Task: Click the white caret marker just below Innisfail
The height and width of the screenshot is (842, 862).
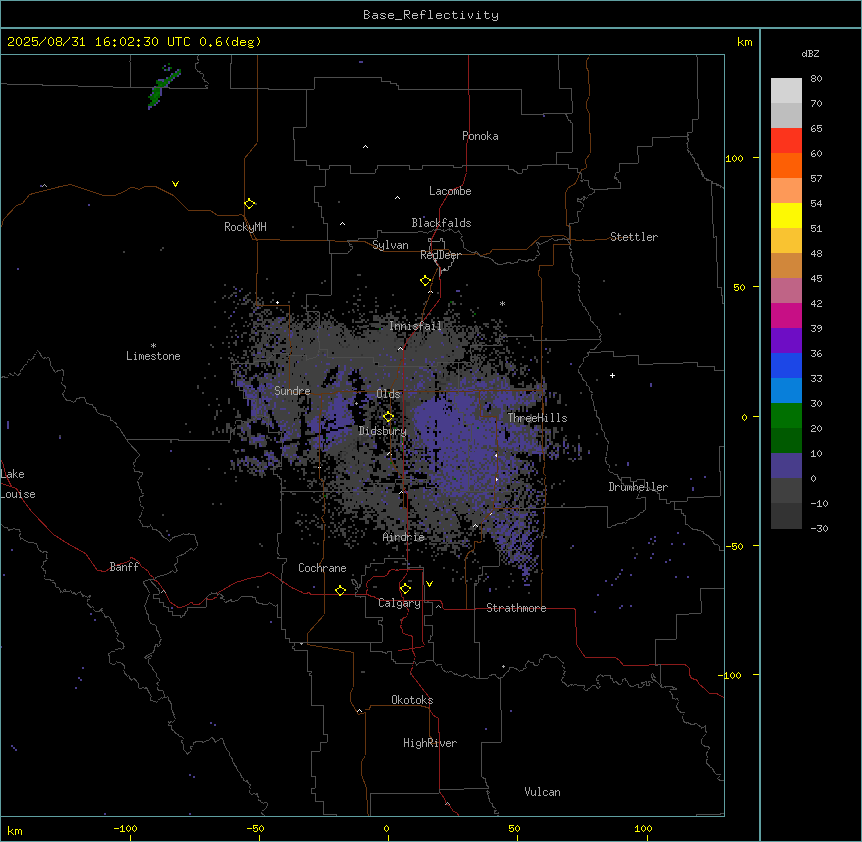Action: [x=400, y=348]
